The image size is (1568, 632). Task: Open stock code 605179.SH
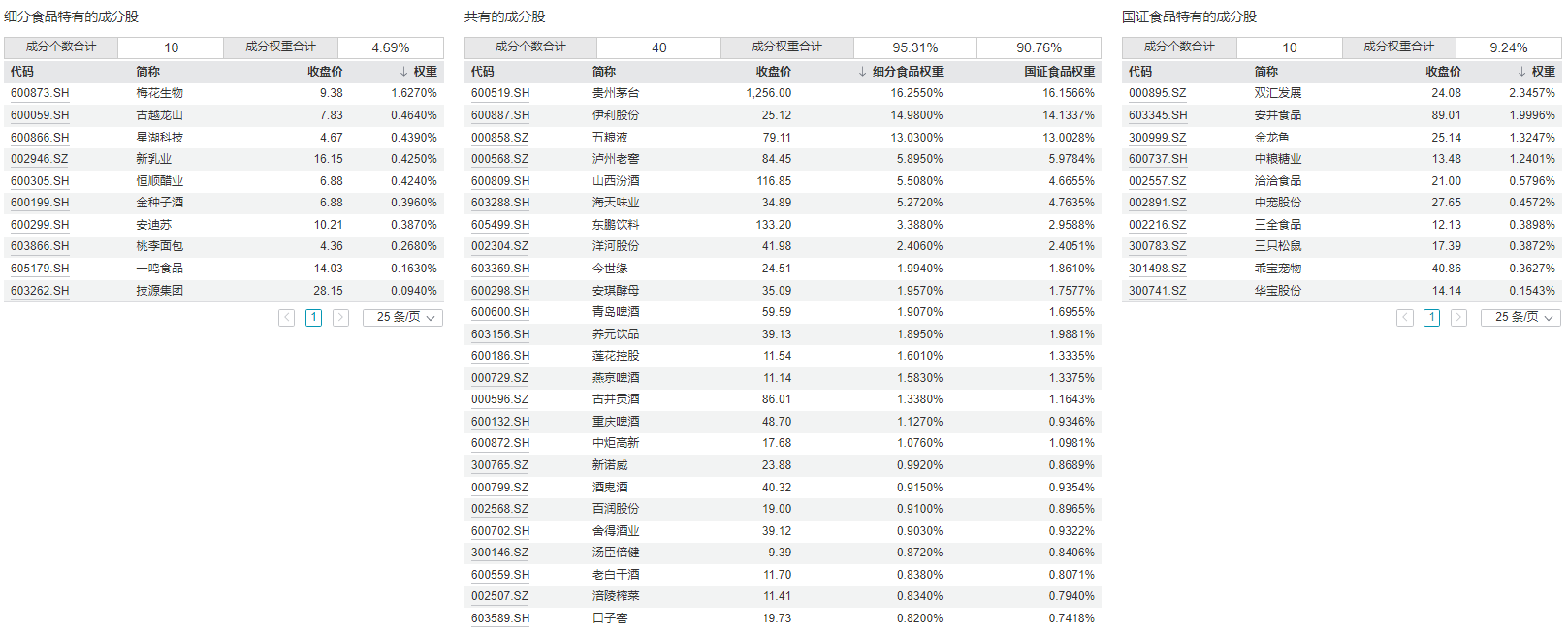click(40, 269)
